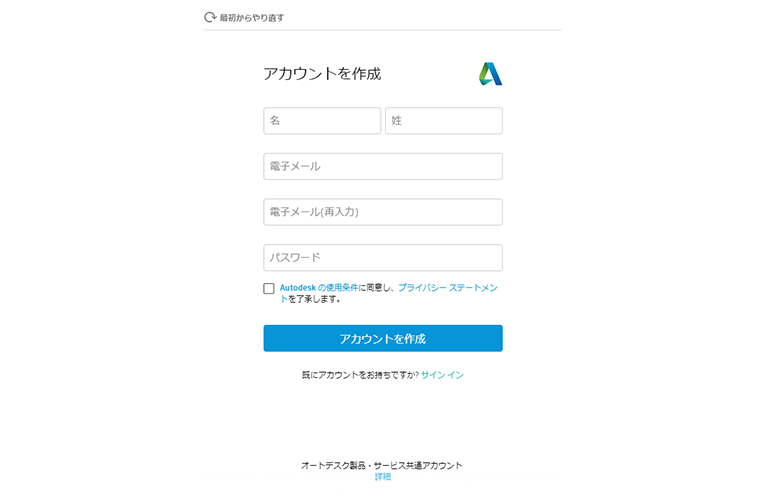Image resolution: width=768 pixels, height=500 pixels.
Task: Click the オートデスク製品・サービス共通アカウント footer text
Action: [382, 465]
